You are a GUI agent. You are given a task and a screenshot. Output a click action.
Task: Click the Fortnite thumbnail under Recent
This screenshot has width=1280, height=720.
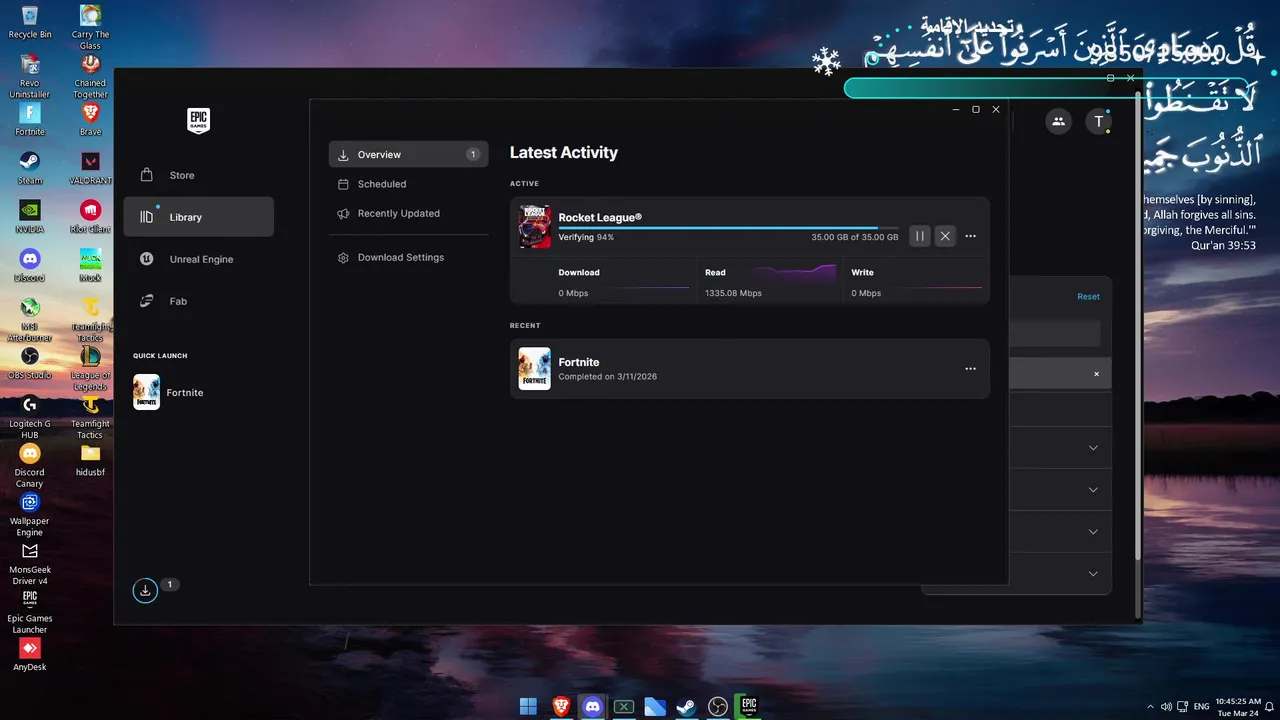click(534, 369)
